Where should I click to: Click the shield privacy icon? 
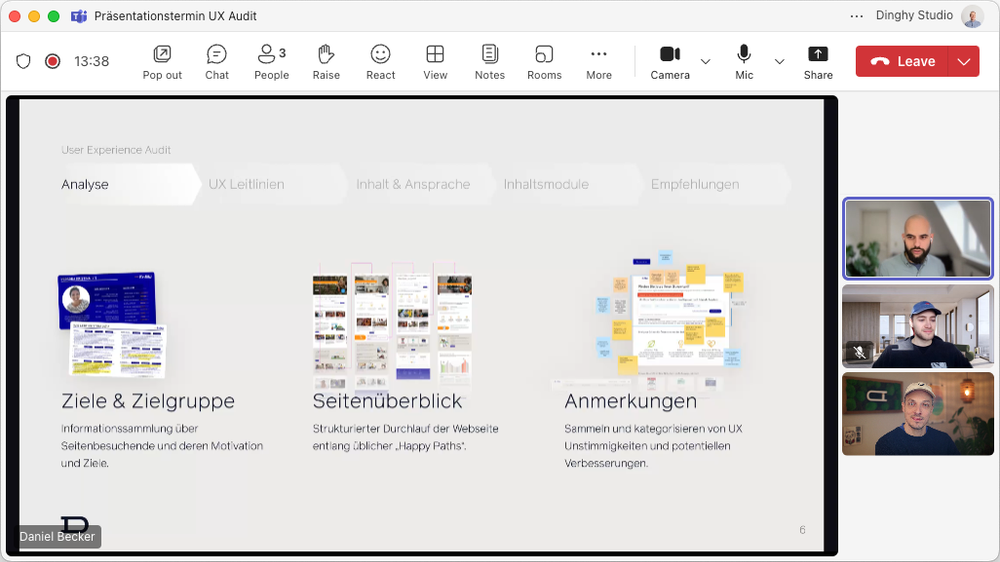pos(24,61)
